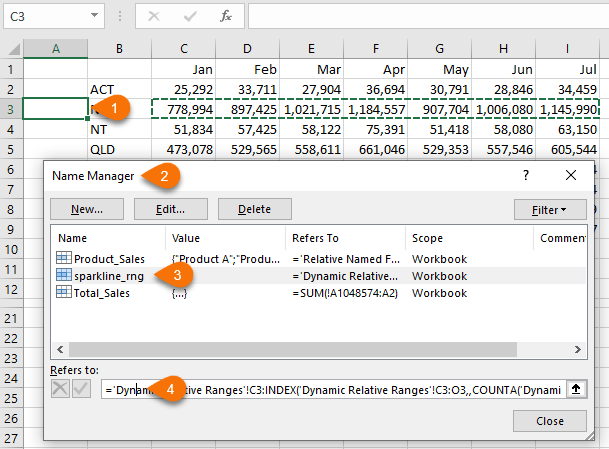
Task: Select row 5 header
Action: [11, 150]
